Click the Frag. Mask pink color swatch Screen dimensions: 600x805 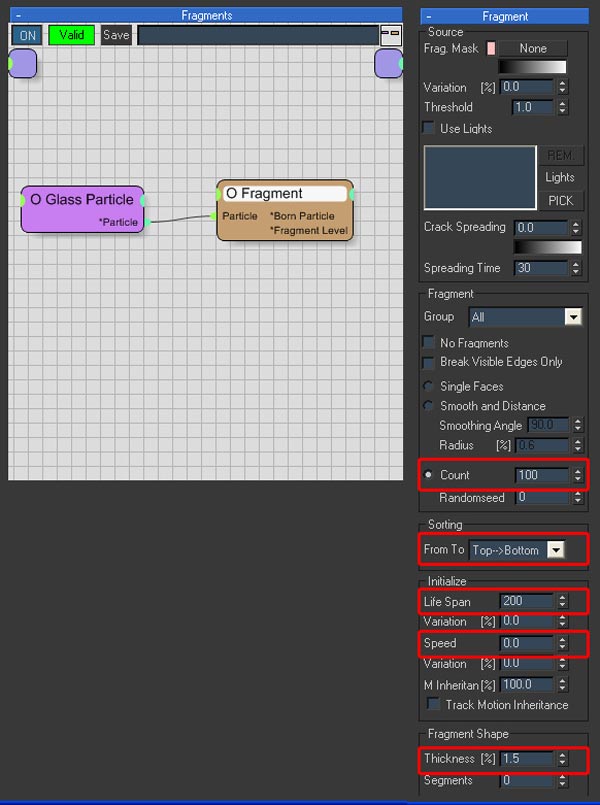(x=491, y=49)
